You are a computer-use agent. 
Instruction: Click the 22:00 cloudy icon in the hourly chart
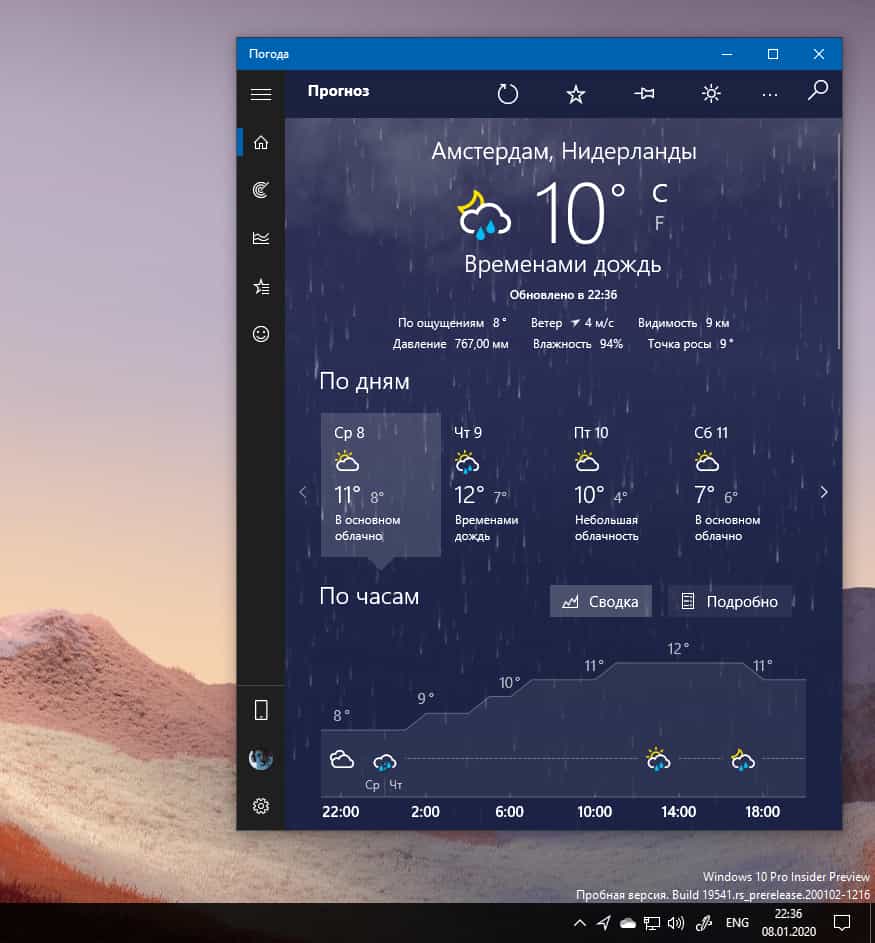[x=342, y=759]
